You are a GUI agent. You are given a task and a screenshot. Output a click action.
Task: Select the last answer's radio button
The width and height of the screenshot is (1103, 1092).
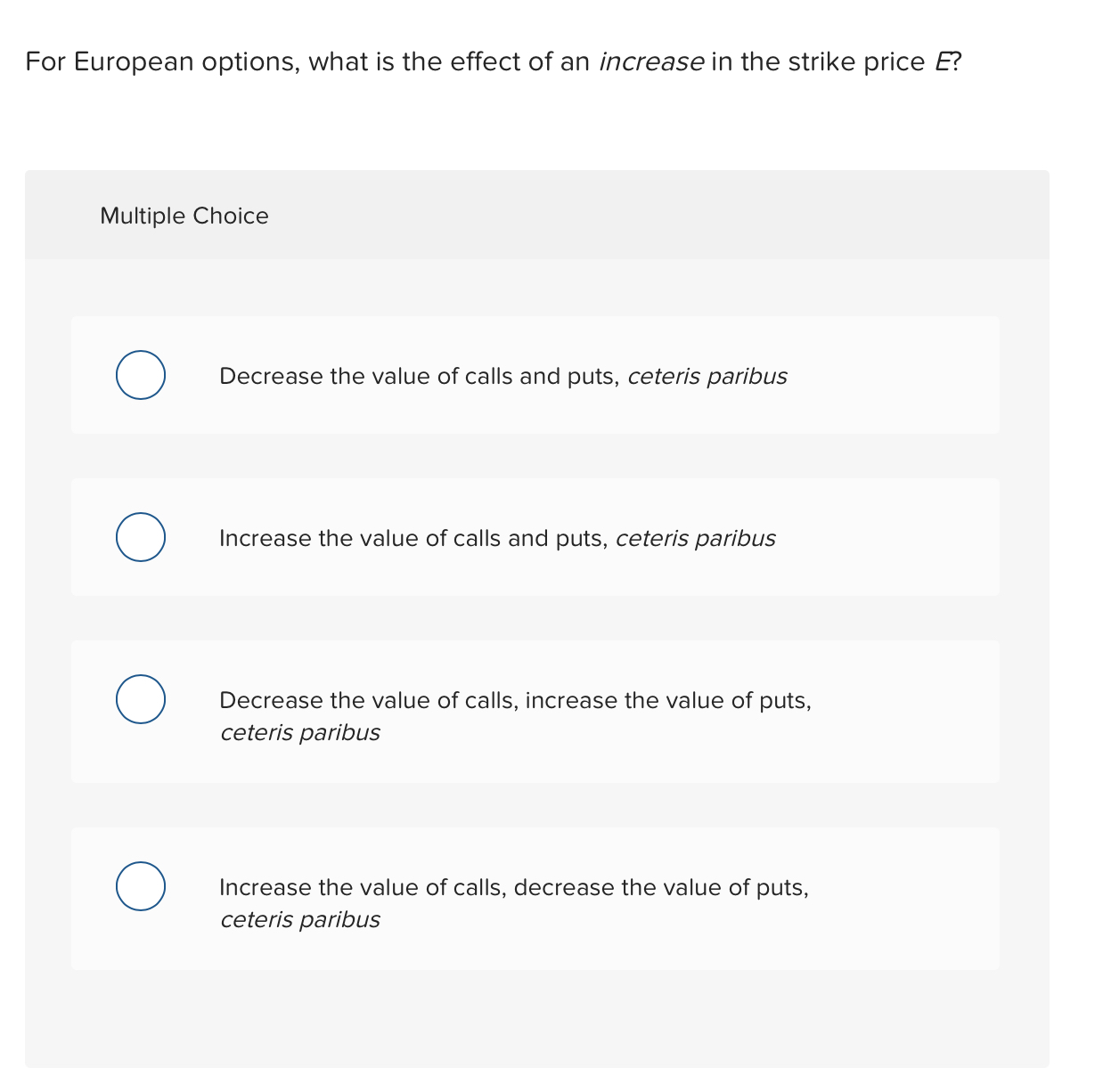tap(141, 885)
